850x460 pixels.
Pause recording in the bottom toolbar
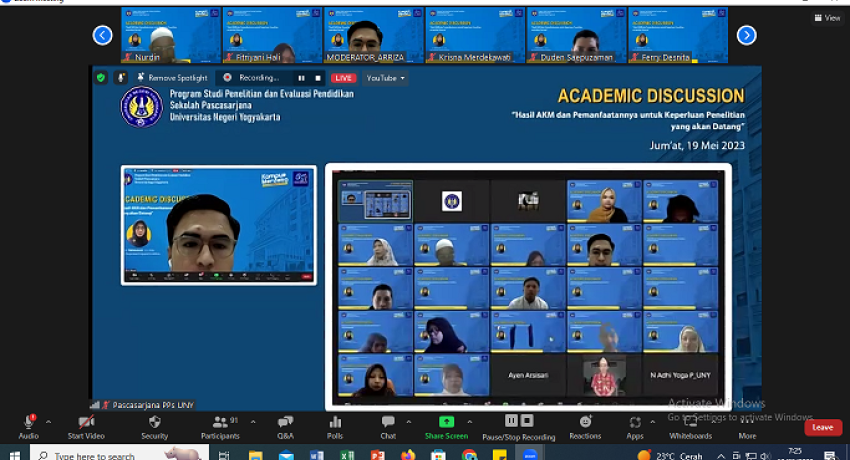[x=511, y=421]
